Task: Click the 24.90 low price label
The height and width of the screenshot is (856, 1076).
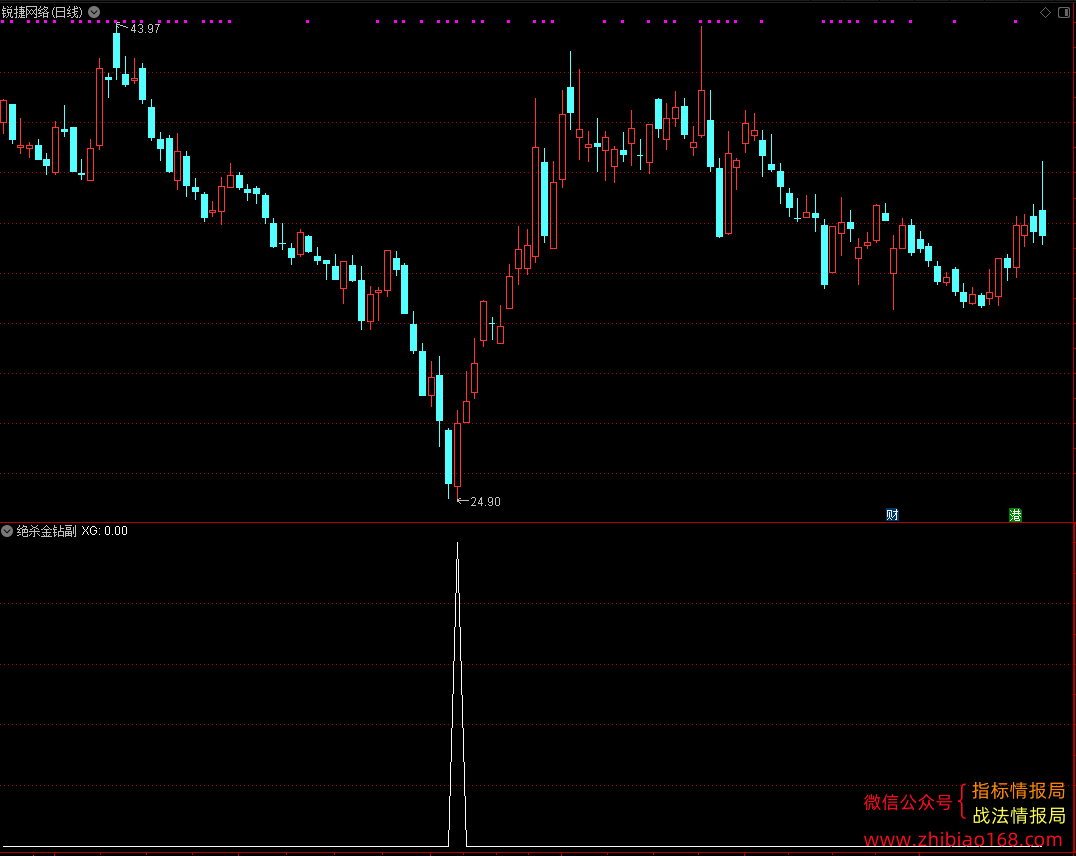Action: click(x=485, y=502)
